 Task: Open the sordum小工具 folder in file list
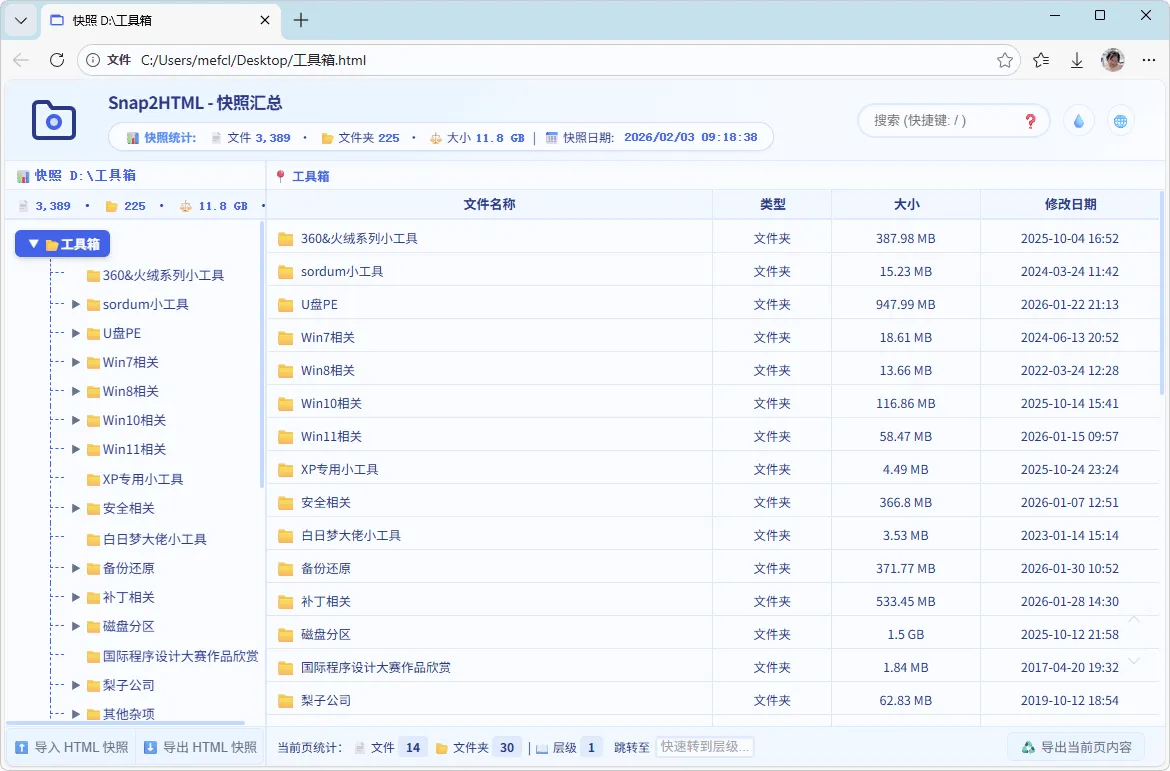point(342,272)
